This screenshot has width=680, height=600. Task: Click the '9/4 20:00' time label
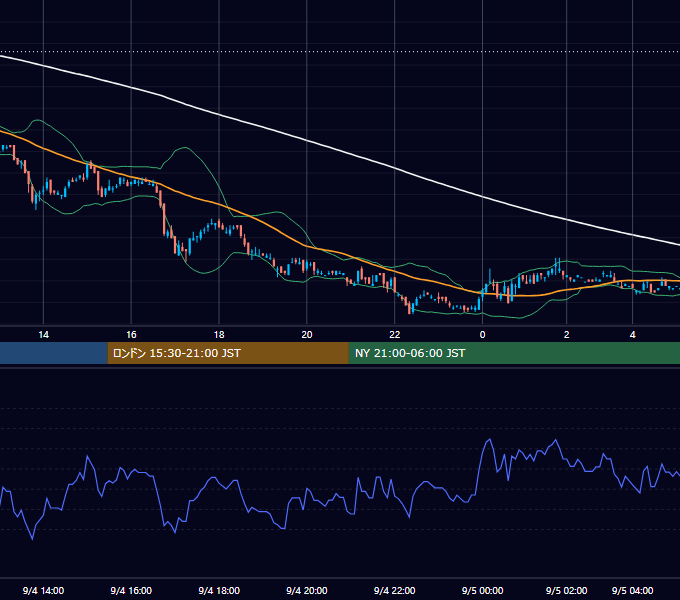click(307, 590)
